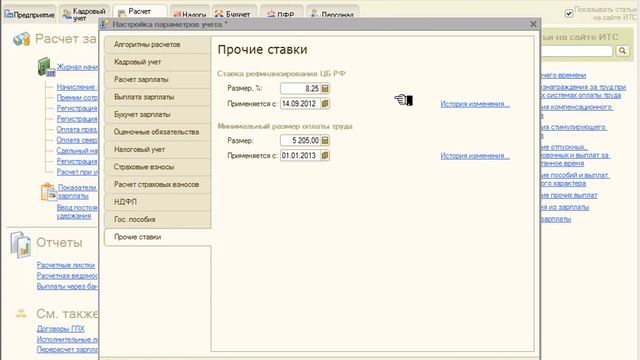The height and width of the screenshot is (360, 640).
Task: Open Договоры ГПХ link
Action: (x=60, y=329)
